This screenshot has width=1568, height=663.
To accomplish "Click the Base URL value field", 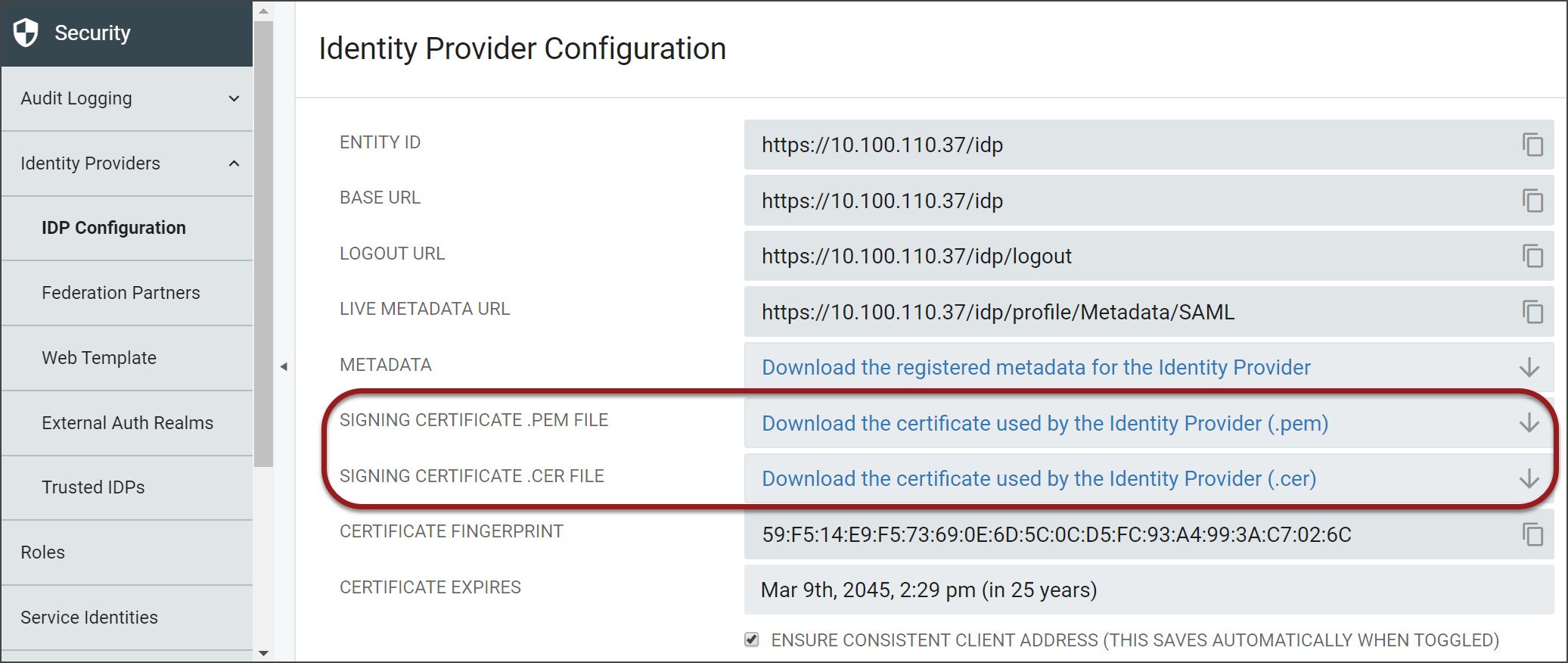I will 1149,201.
